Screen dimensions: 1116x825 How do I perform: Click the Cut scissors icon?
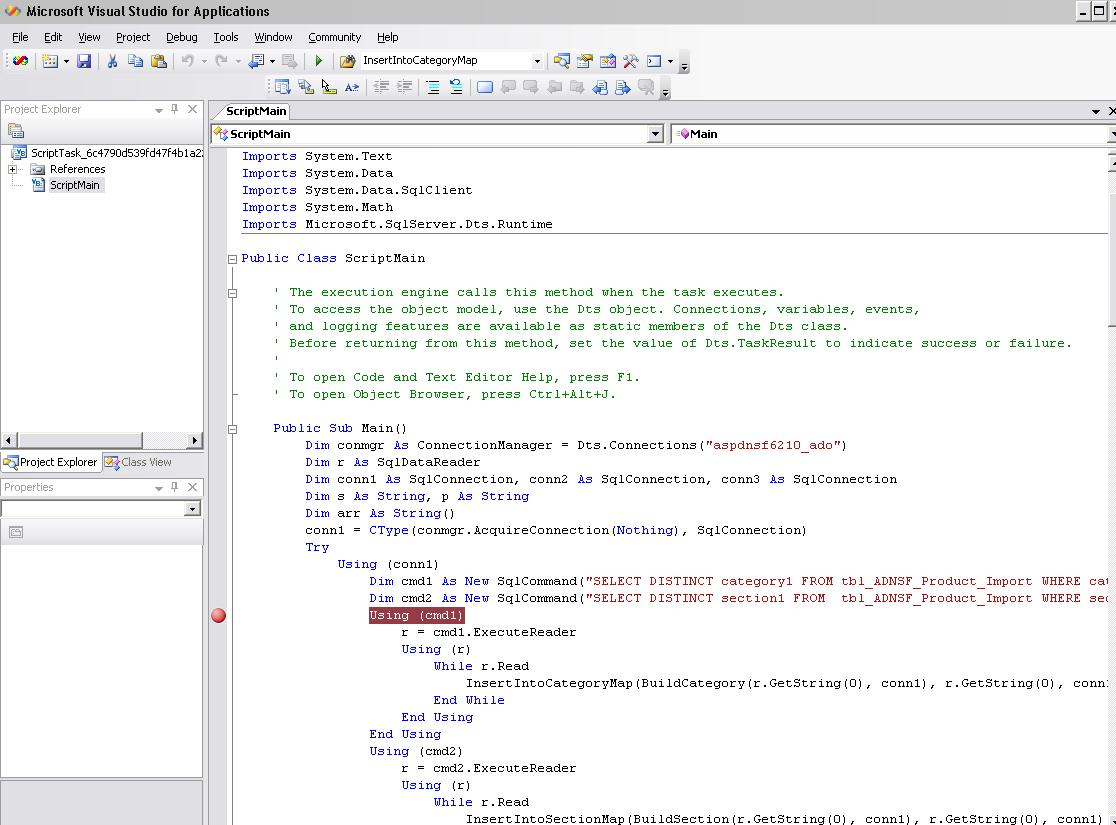(x=112, y=61)
